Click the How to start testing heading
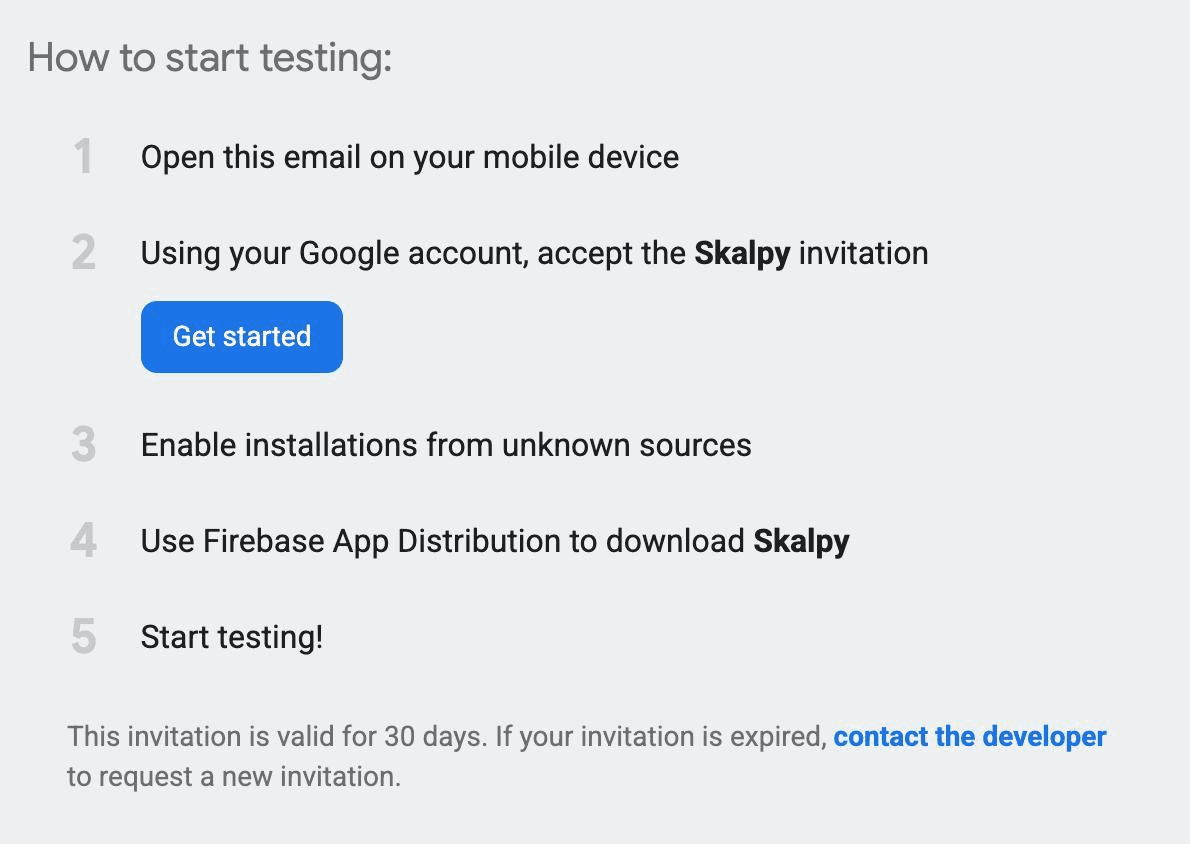Image resolution: width=1190 pixels, height=844 pixels. pos(209,58)
